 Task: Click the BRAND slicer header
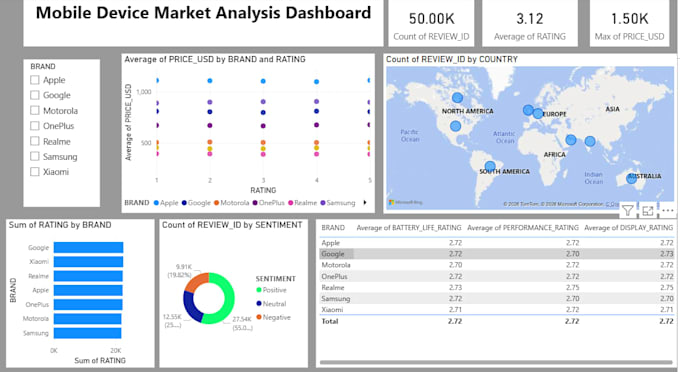pyautogui.click(x=43, y=66)
